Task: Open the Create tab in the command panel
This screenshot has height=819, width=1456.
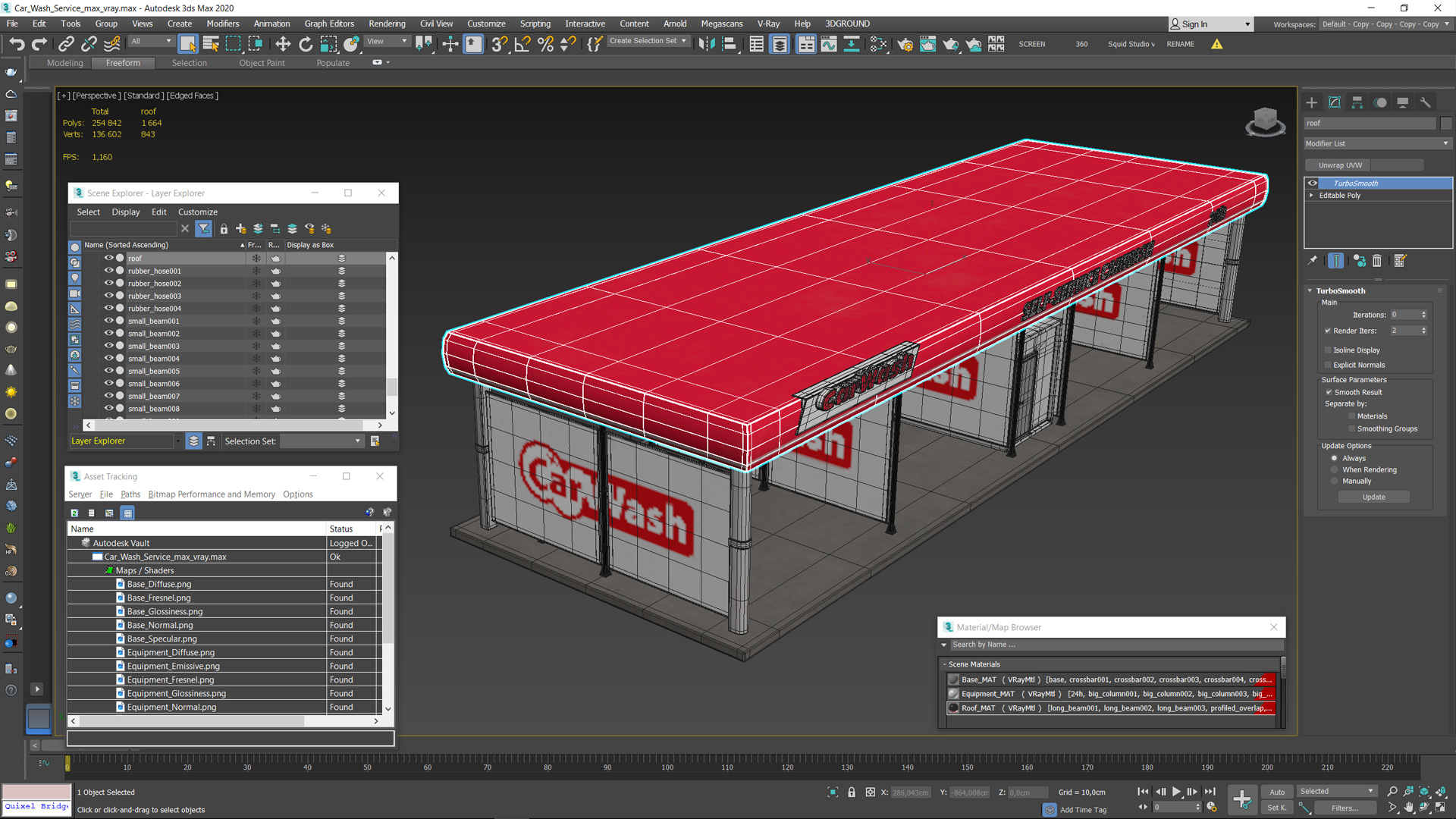Action: point(1312,102)
